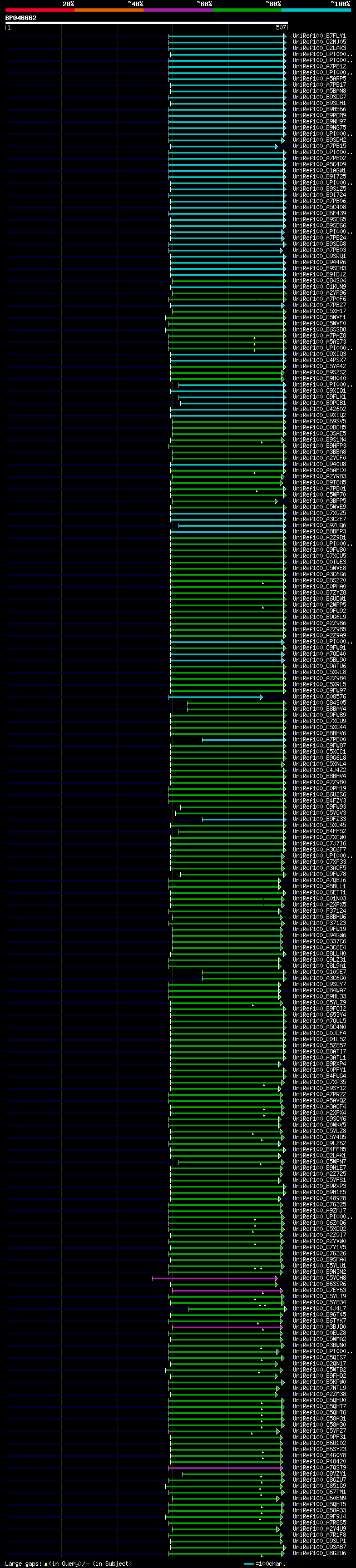Select the UniRef100_C5XCC1 label
356x1568 pixels.
point(319,752)
